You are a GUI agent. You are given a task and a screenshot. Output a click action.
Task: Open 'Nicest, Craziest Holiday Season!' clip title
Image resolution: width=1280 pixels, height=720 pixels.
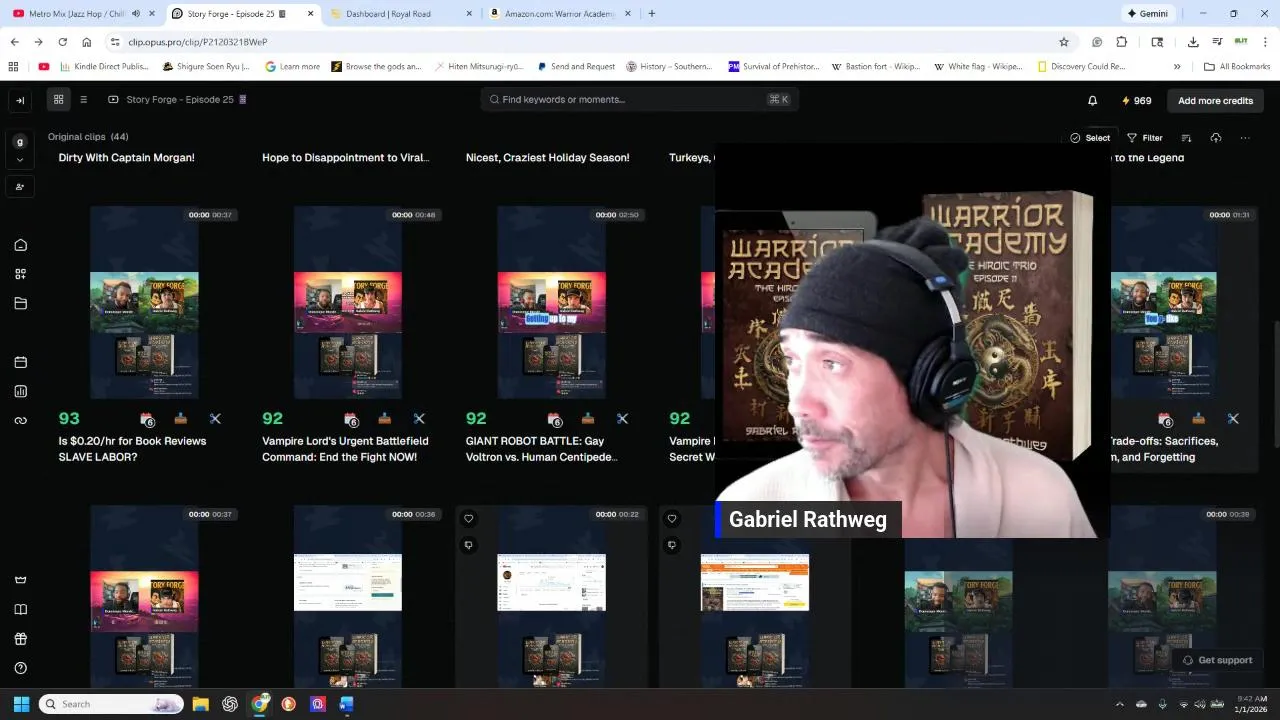tap(547, 158)
